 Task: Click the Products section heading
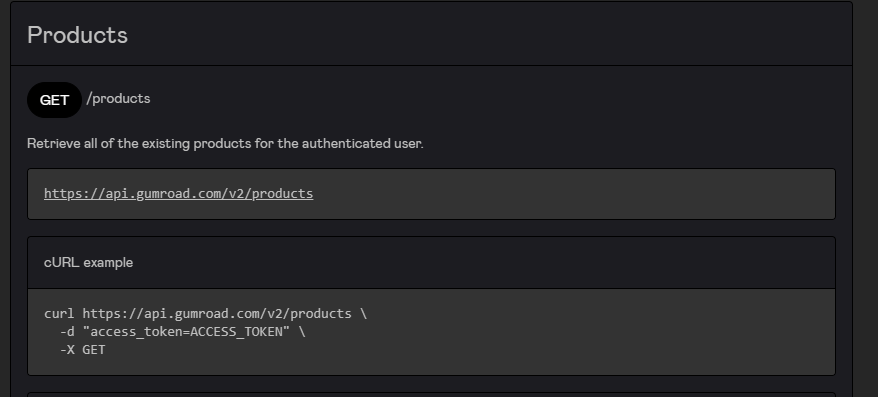click(77, 35)
